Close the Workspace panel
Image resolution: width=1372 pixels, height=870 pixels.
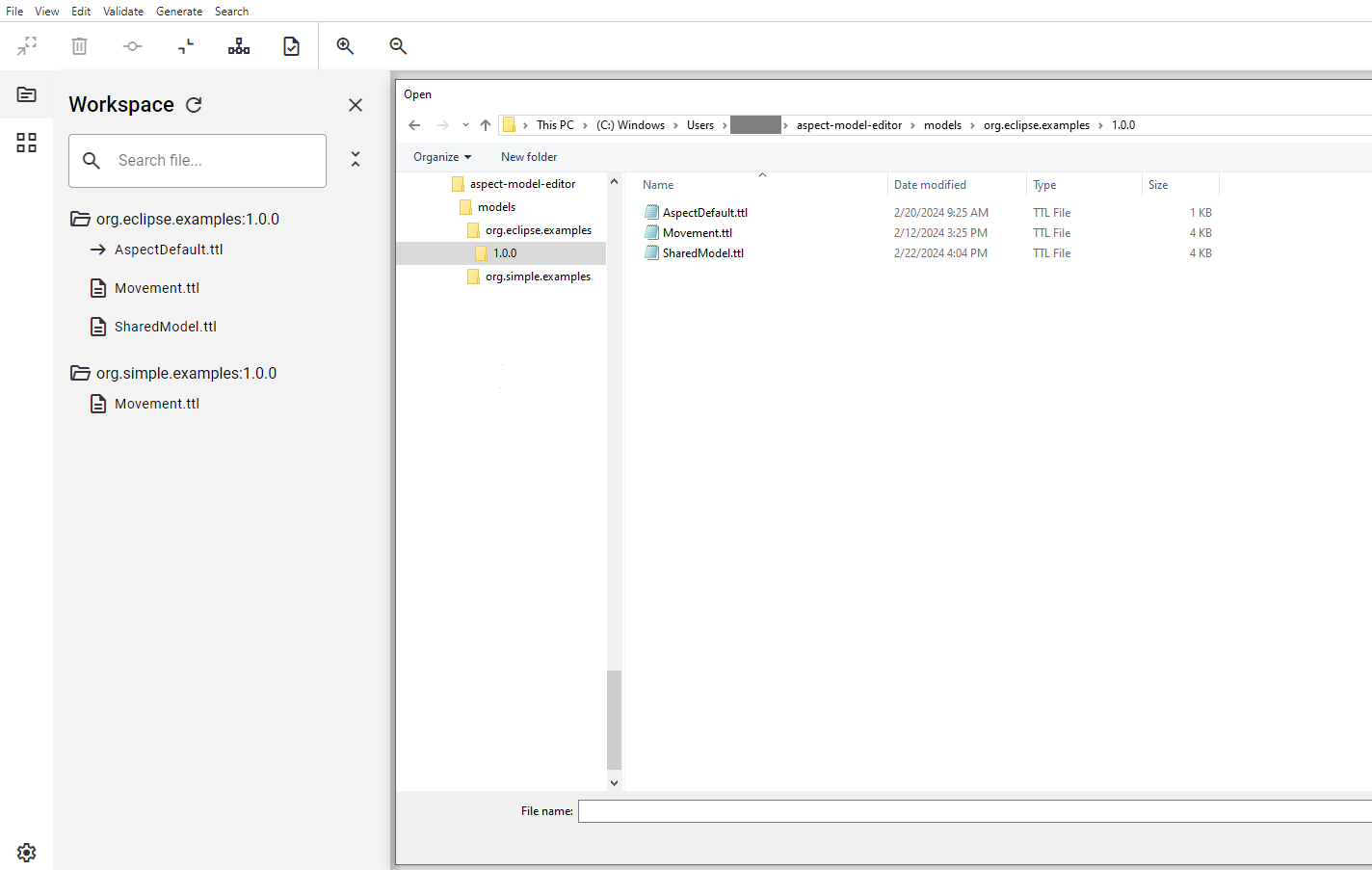pos(356,105)
